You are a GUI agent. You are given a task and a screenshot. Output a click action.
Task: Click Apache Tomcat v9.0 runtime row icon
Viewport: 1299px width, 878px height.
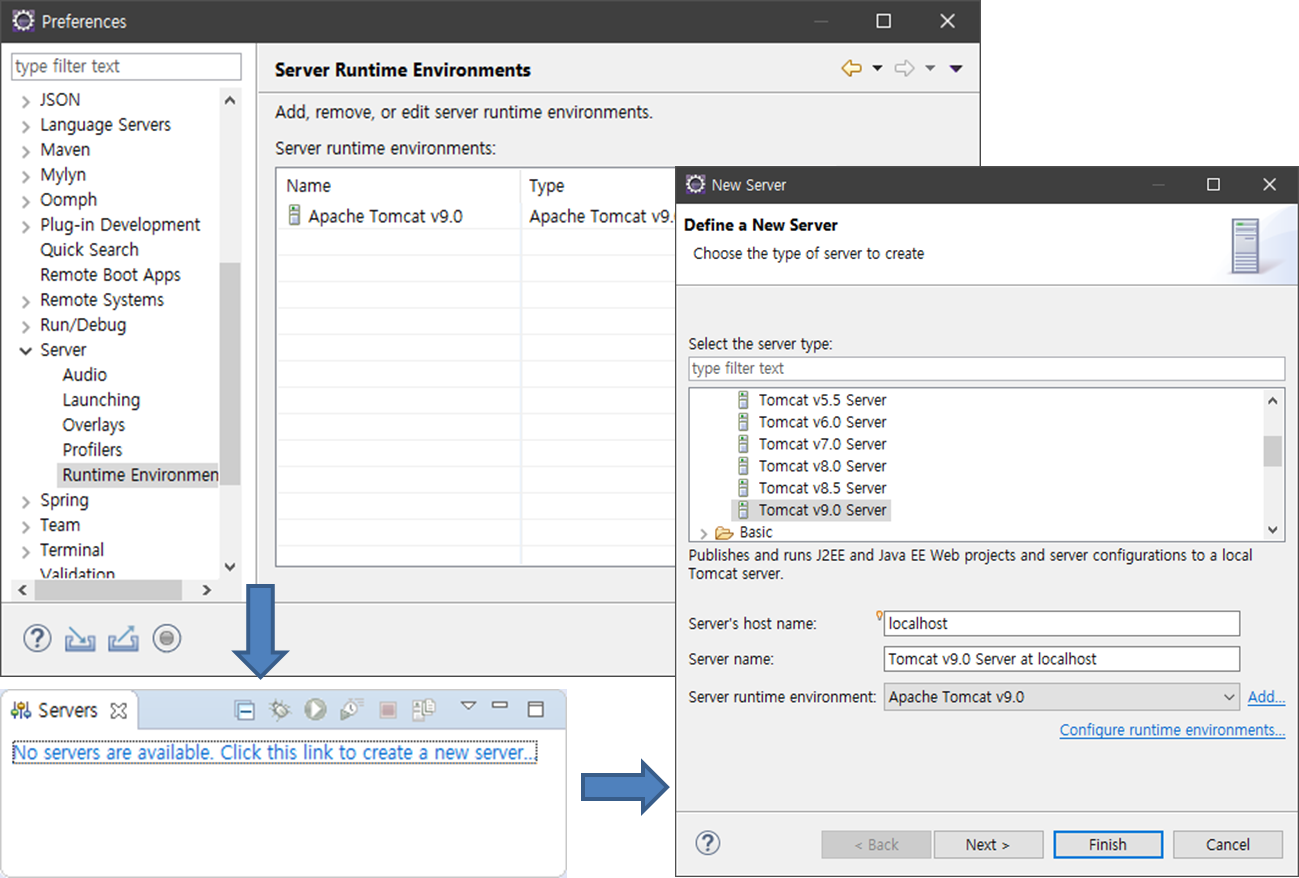click(294, 215)
